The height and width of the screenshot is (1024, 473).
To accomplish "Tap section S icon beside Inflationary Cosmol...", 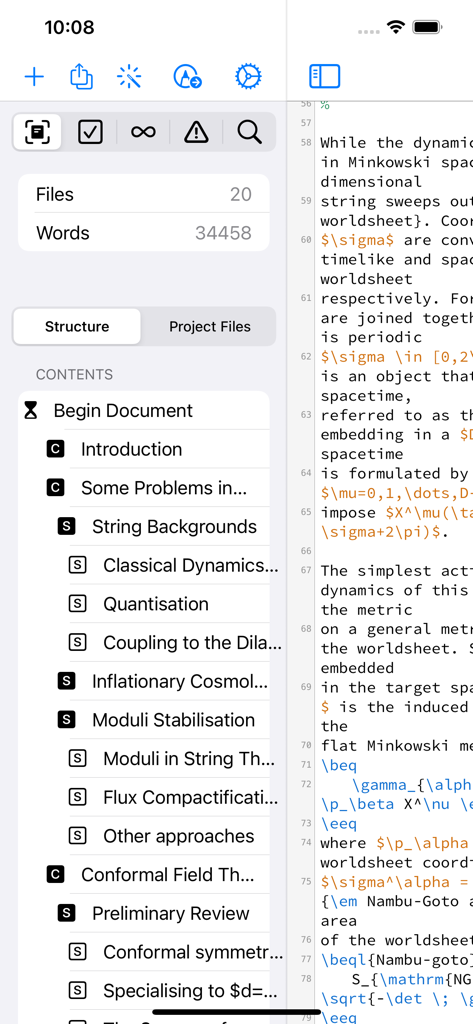I will pyautogui.click(x=66, y=681).
